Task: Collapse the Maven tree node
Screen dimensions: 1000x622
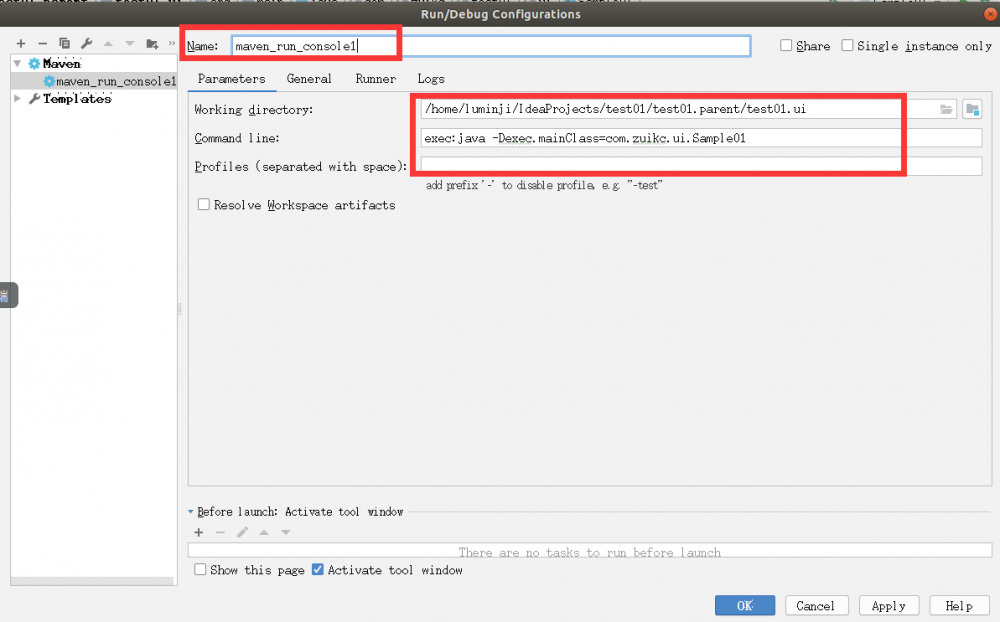Action: [18, 63]
